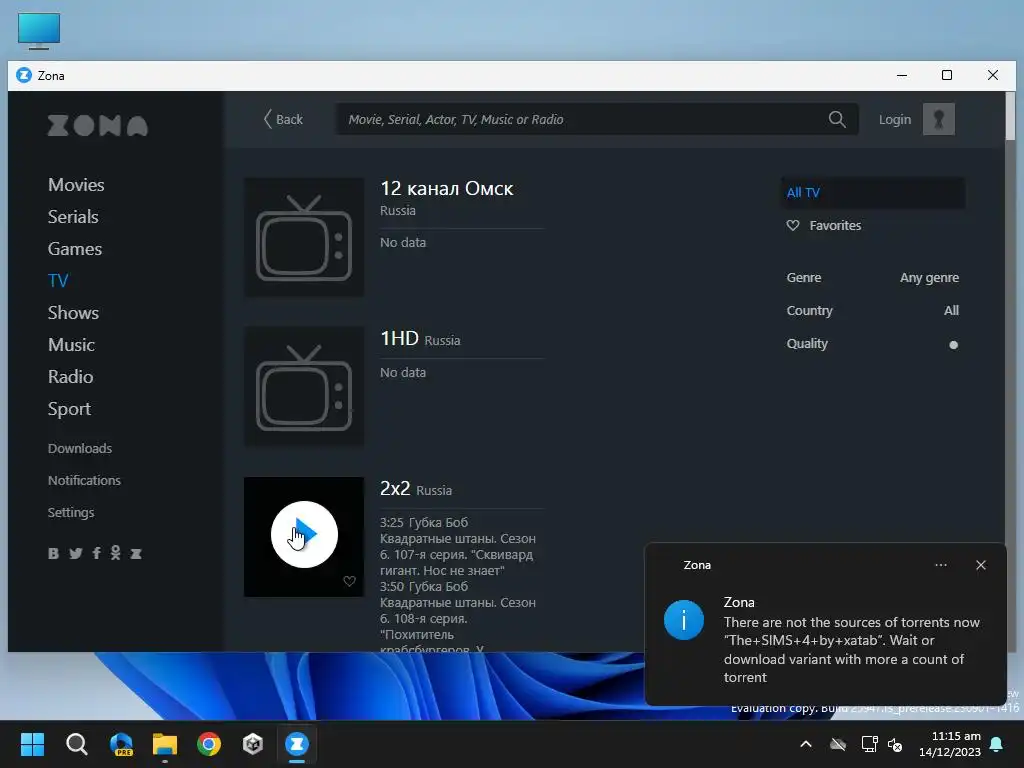Play the 2x2 channel
The height and width of the screenshot is (768, 1024).
304,534
